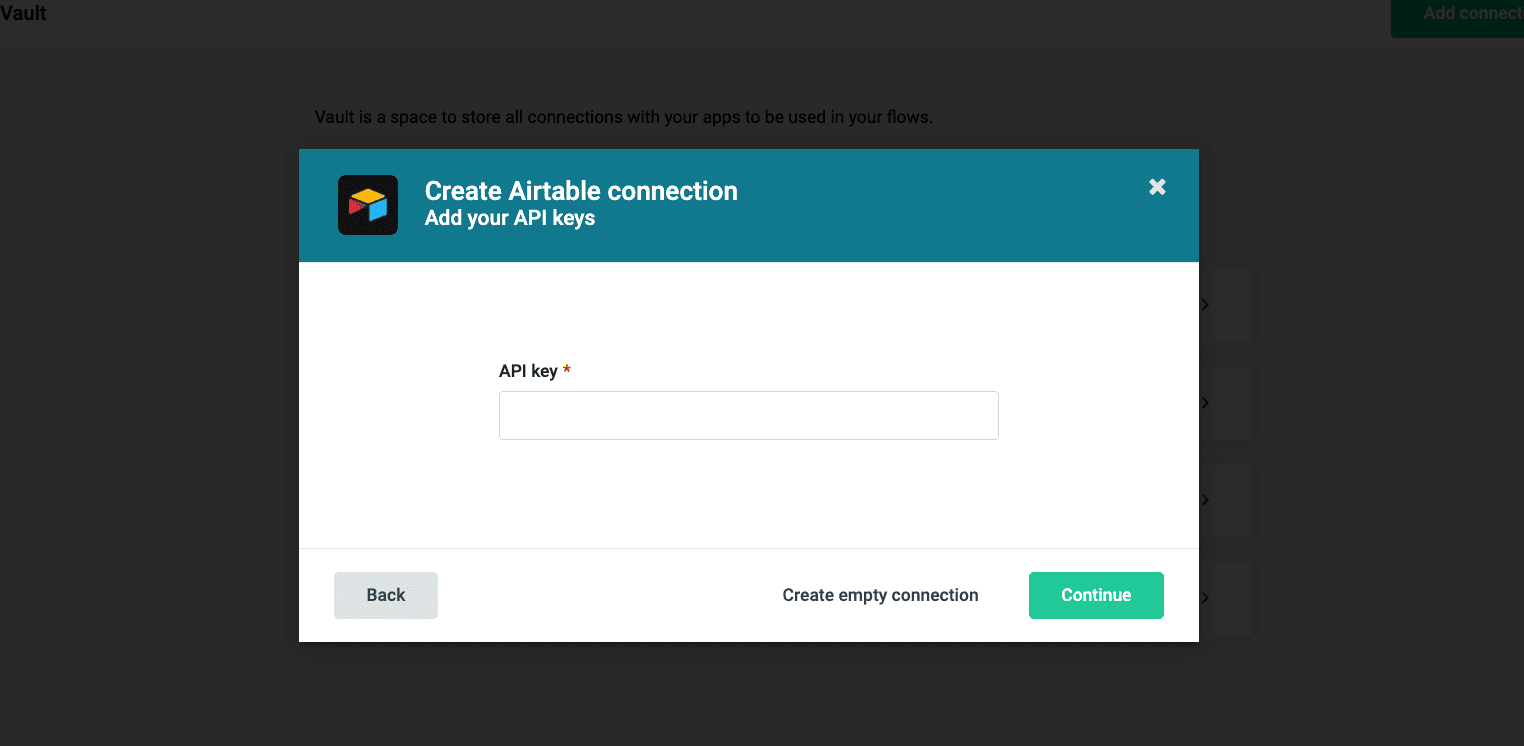Click the Vault page heading

pyautogui.click(x=24, y=14)
